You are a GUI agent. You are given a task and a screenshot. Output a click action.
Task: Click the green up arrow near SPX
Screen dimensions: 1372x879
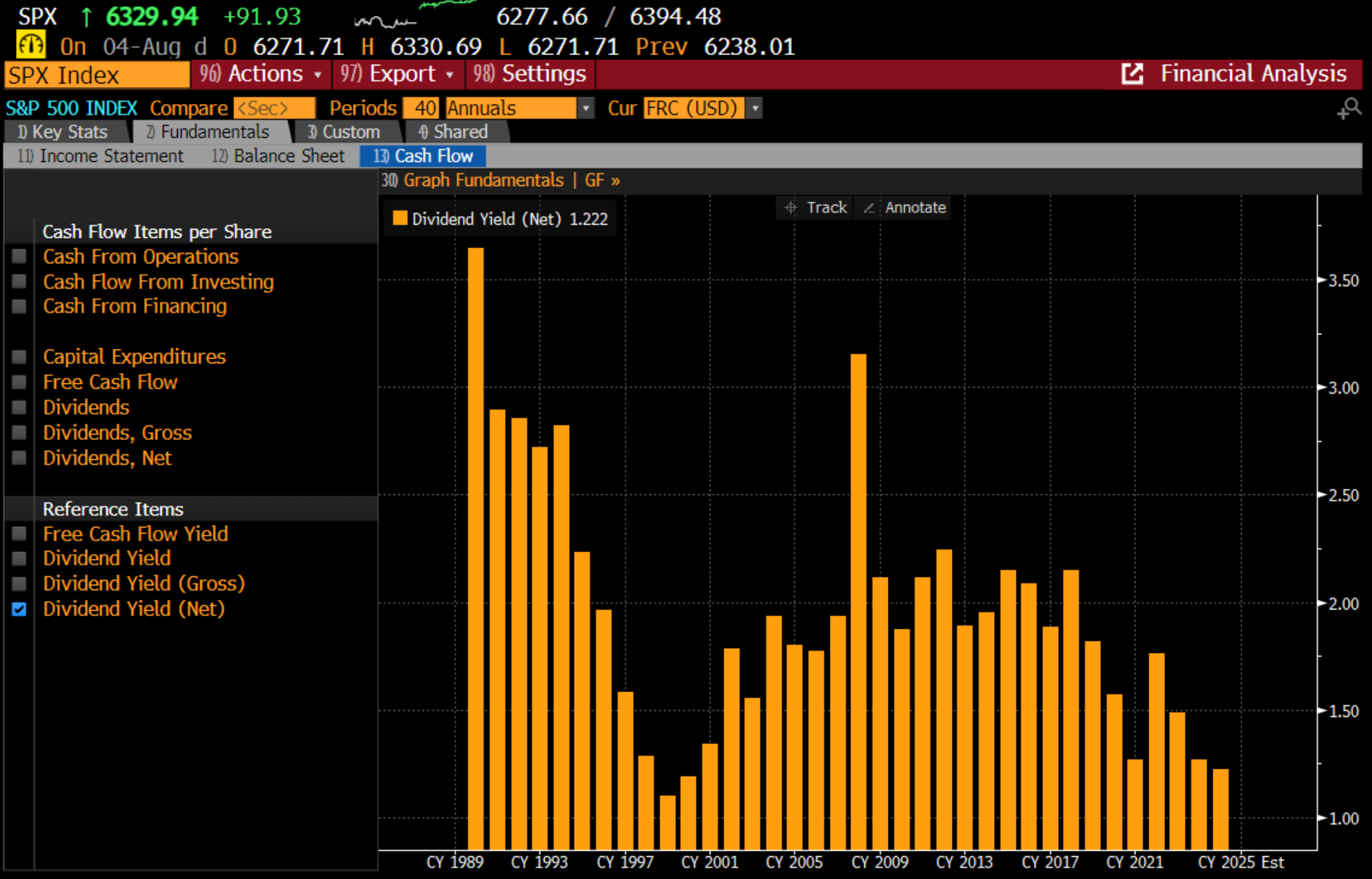tap(86, 17)
